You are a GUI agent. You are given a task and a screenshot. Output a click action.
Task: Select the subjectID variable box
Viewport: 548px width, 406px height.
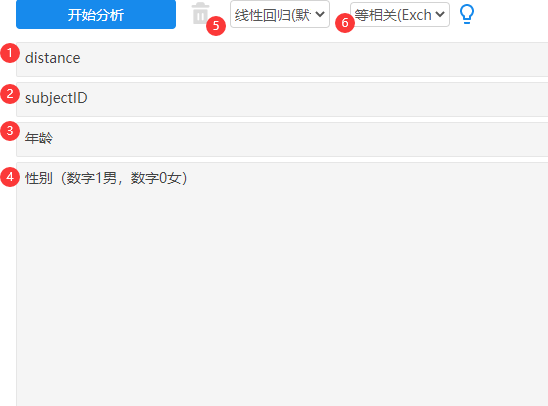(282, 100)
